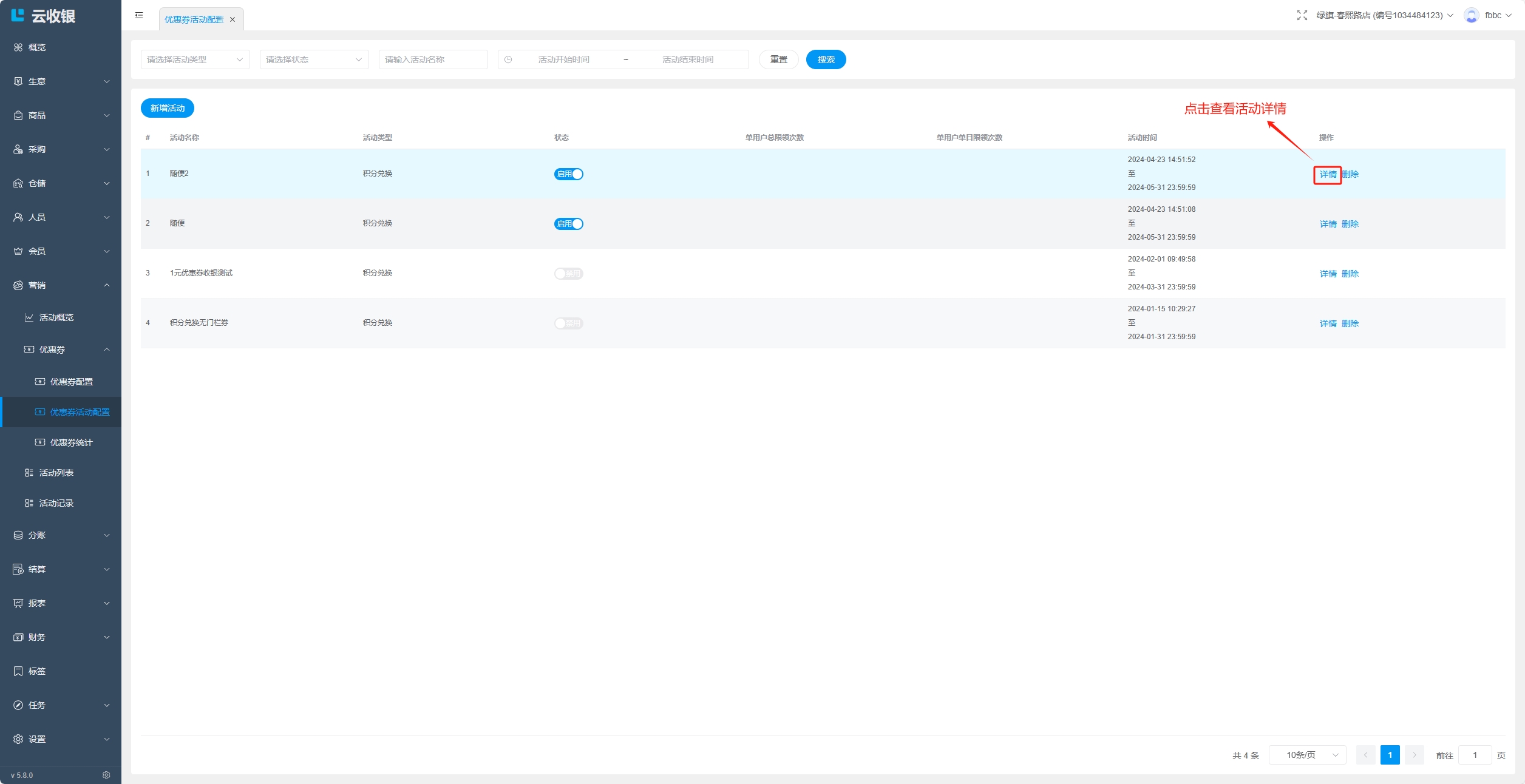
Task: Close the 优惠券活动配置 tab
Action: pos(233,19)
